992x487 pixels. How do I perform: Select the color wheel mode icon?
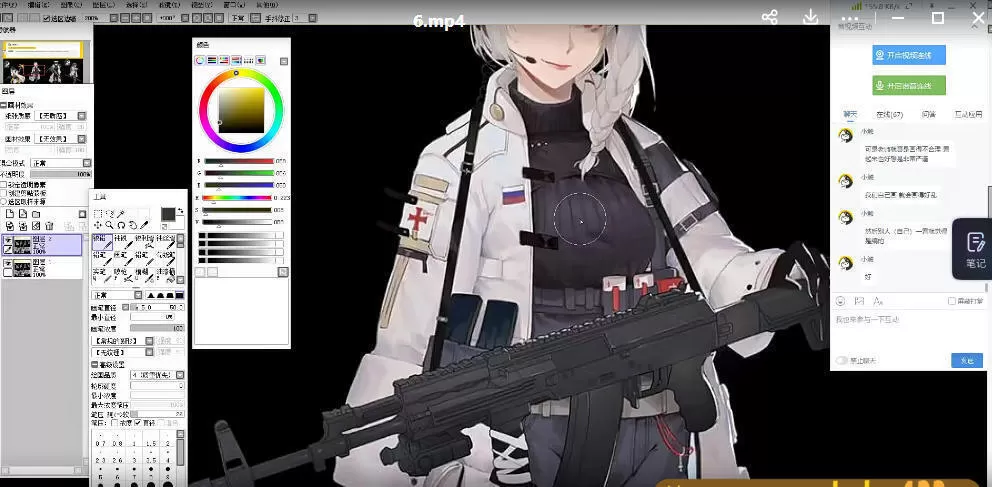[x=200, y=60]
